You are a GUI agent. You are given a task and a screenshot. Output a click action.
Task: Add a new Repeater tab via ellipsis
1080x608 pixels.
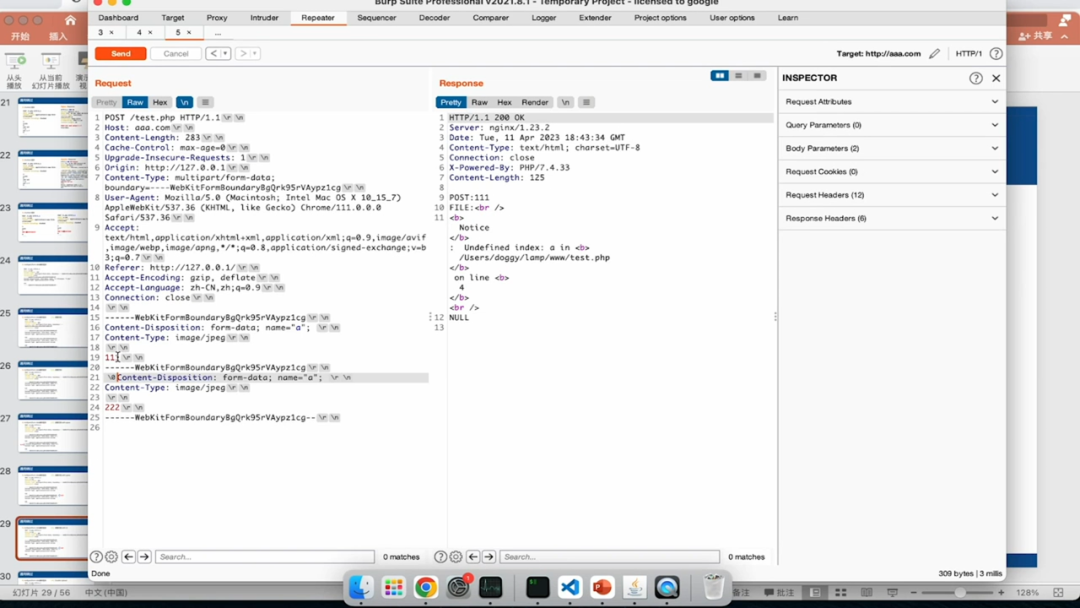[218, 32]
